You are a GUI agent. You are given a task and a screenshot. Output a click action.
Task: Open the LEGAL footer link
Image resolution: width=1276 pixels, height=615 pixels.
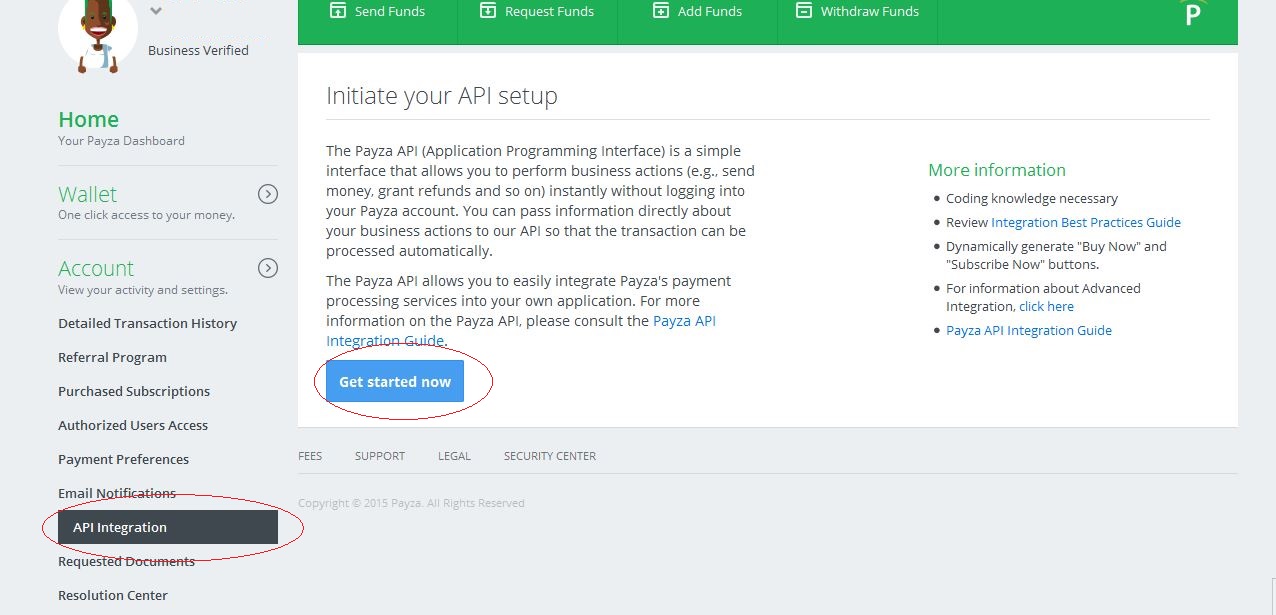click(454, 456)
